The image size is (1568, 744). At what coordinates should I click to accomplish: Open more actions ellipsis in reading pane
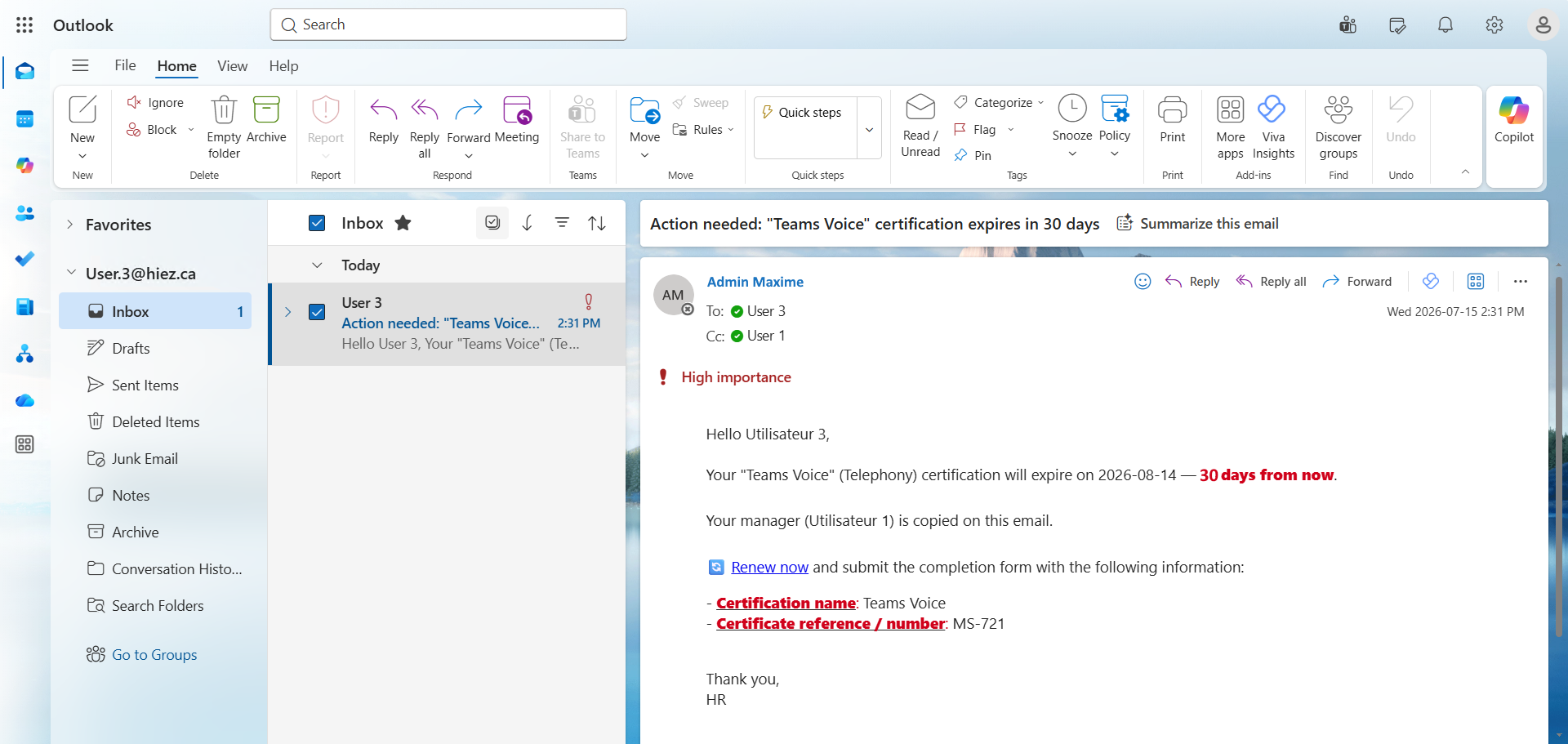tap(1520, 282)
